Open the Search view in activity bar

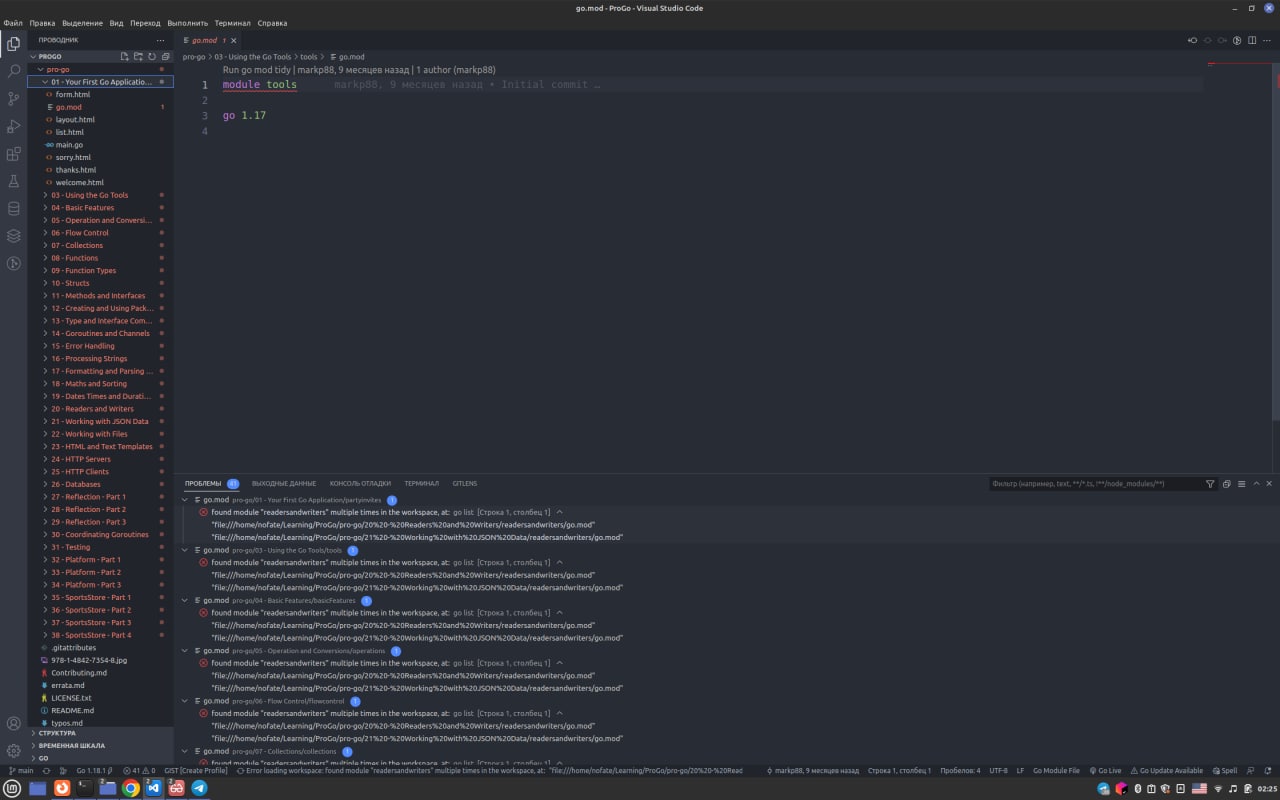pos(13,72)
